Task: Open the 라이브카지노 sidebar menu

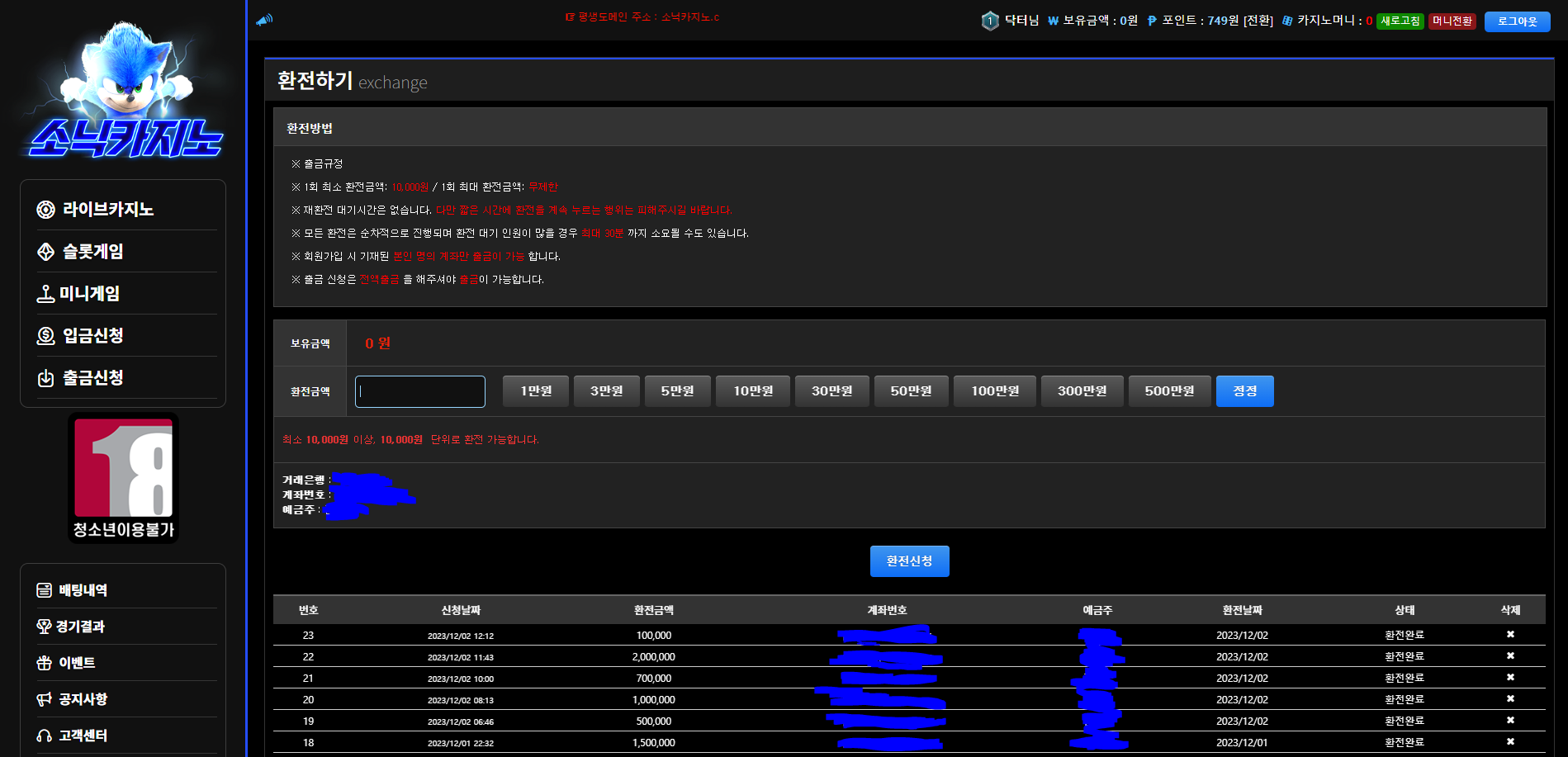Action: [107, 210]
